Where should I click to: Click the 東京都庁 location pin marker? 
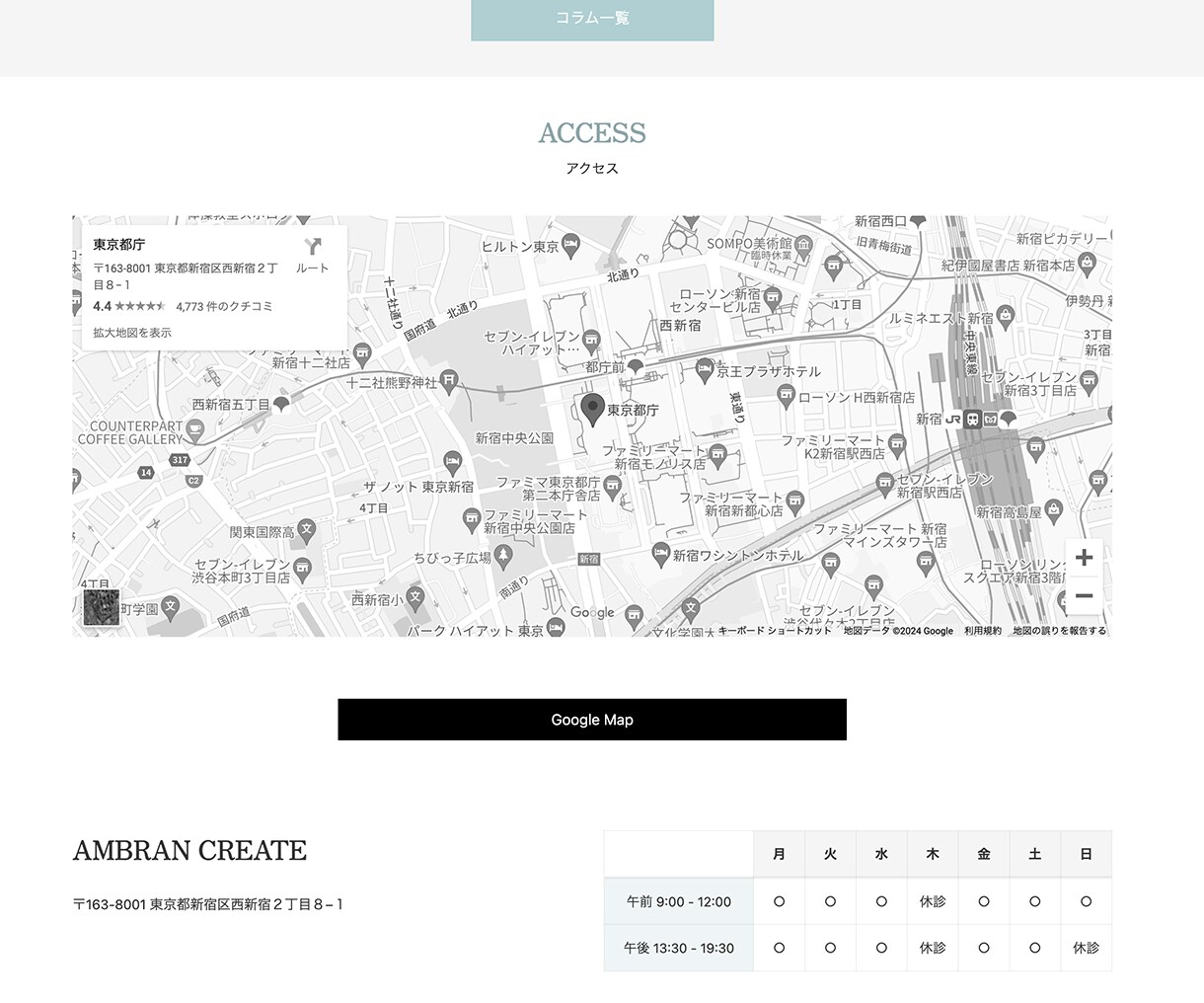pos(592,410)
